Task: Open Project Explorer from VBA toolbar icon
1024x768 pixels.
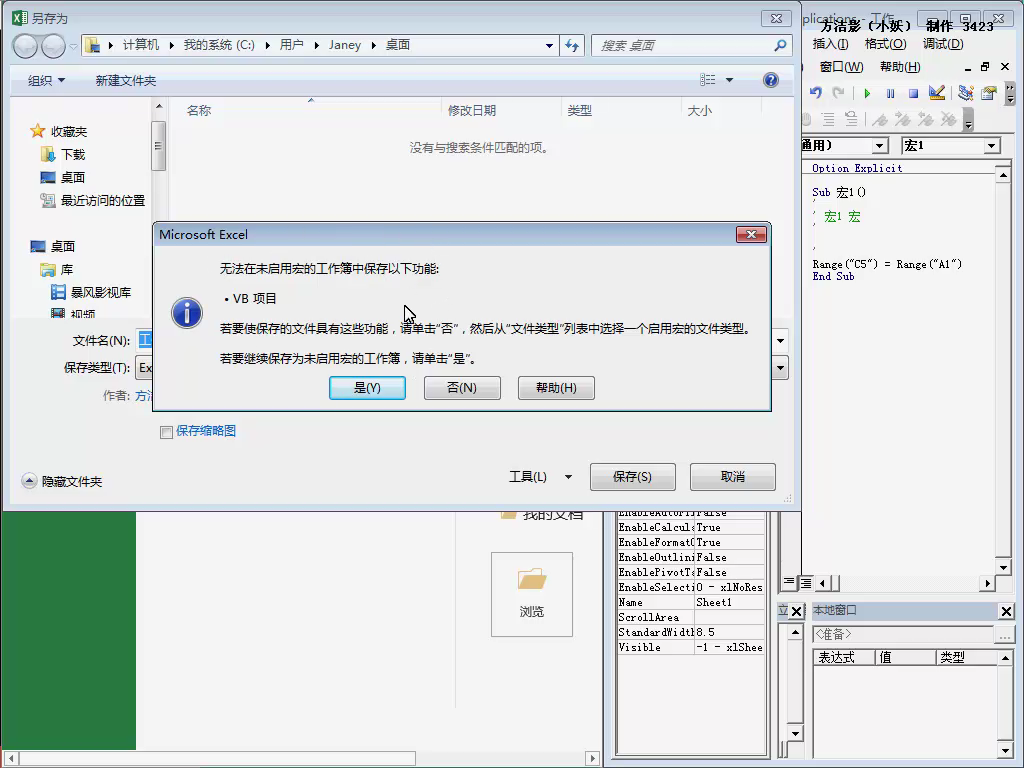Action: pos(965,93)
